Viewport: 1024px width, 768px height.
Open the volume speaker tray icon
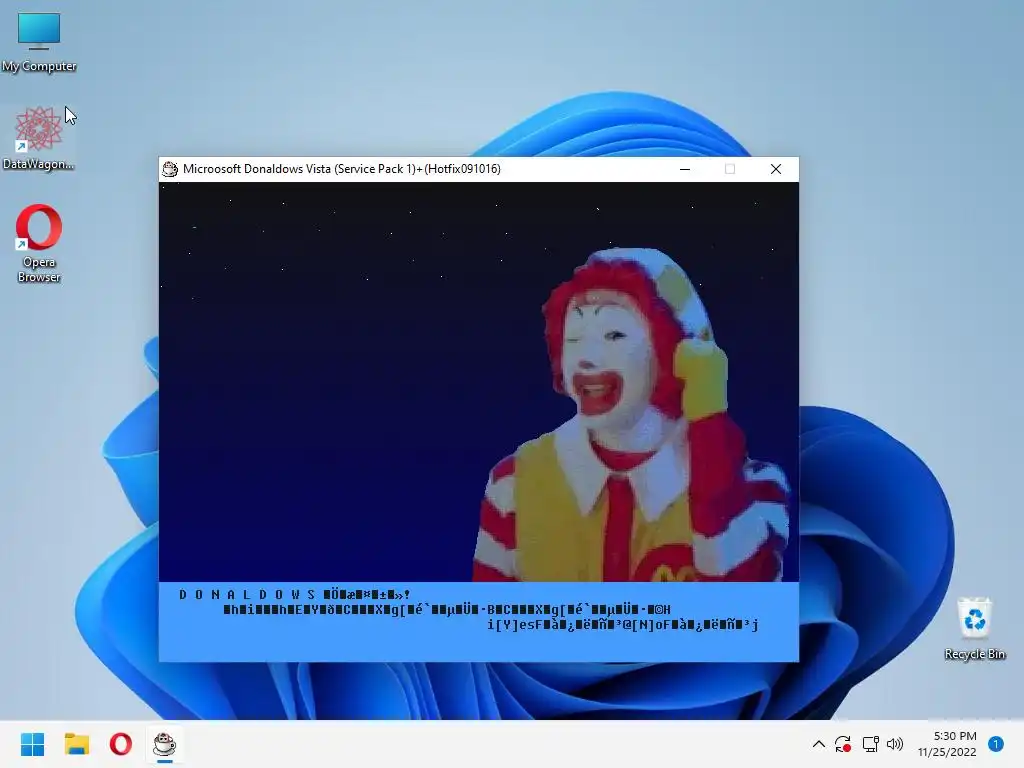(x=895, y=744)
